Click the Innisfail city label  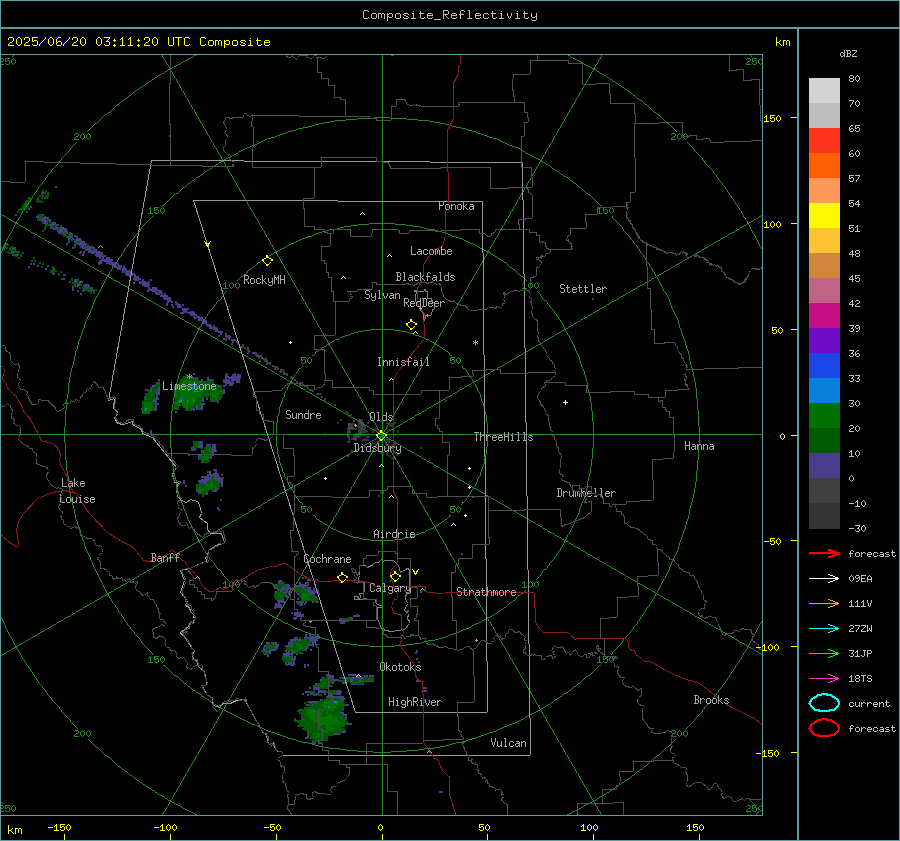[403, 362]
